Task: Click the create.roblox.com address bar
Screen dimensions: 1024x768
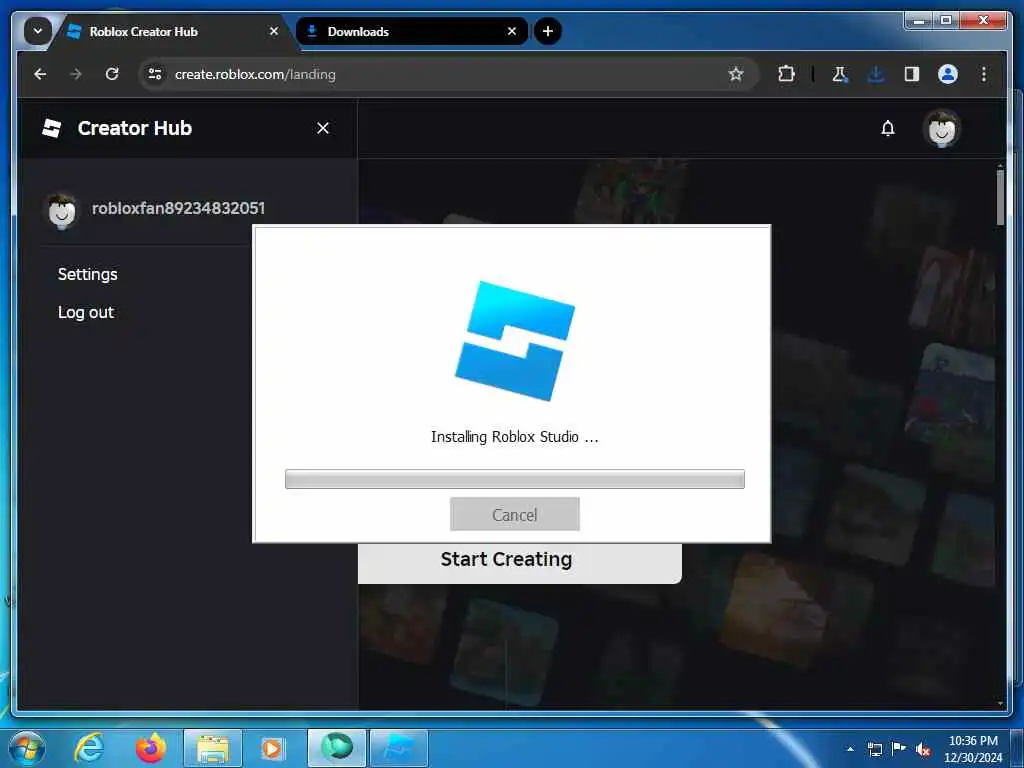Action: coord(447,74)
